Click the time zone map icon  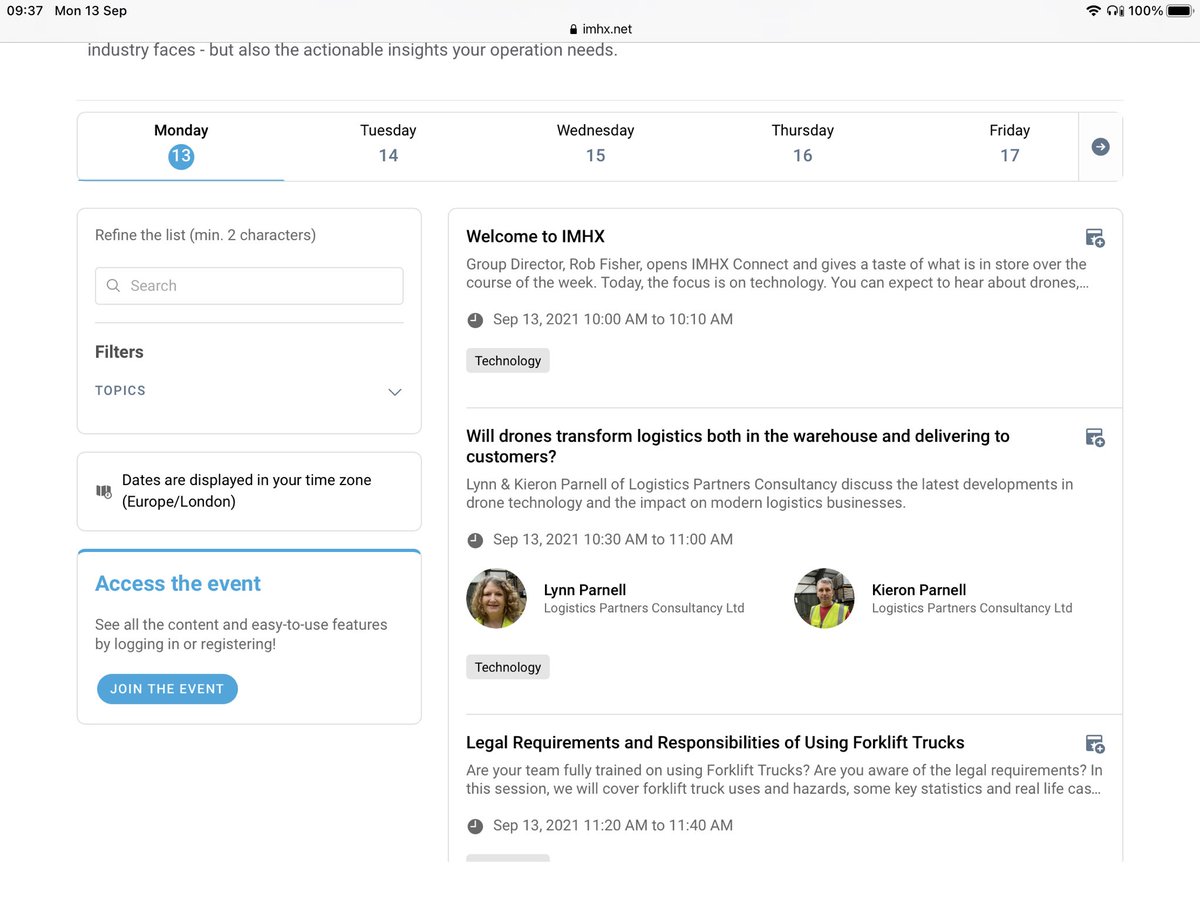(104, 491)
